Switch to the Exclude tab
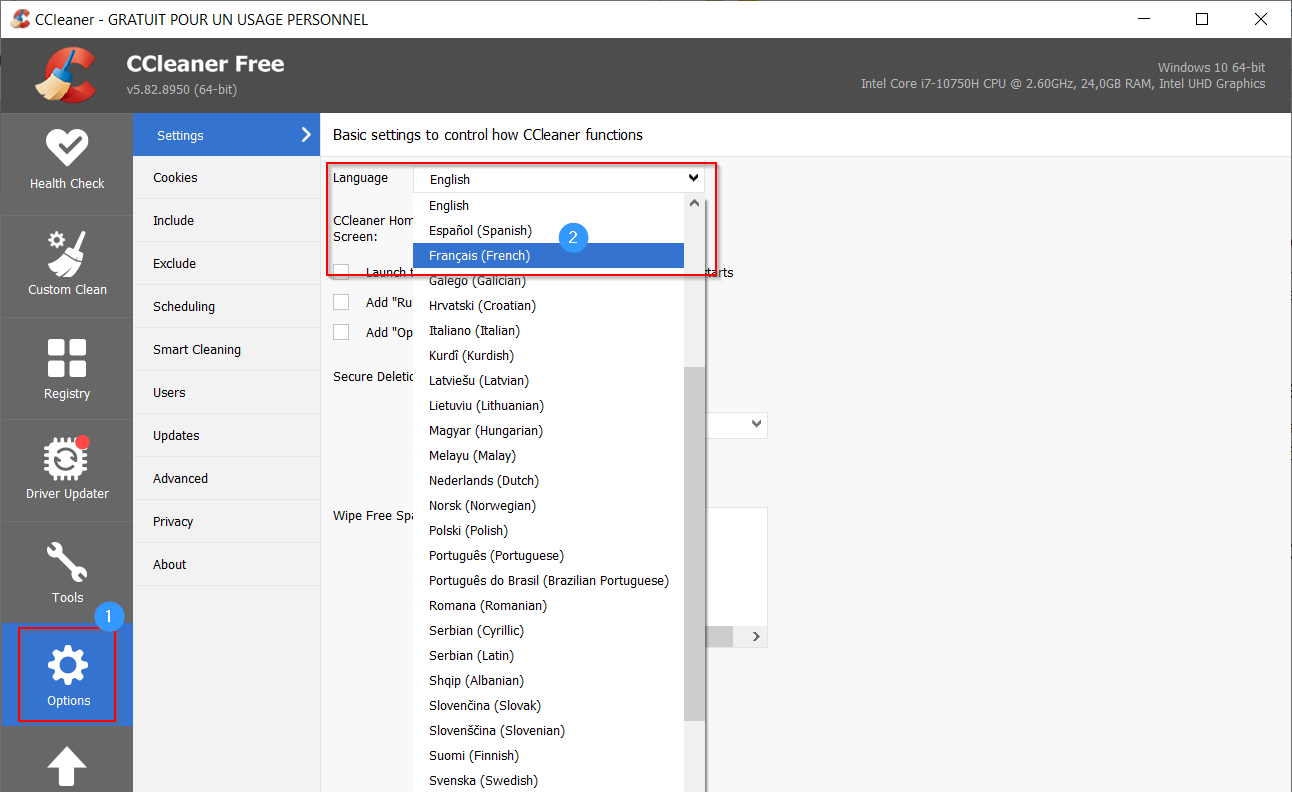The height and width of the screenshot is (792, 1292). tap(226, 264)
